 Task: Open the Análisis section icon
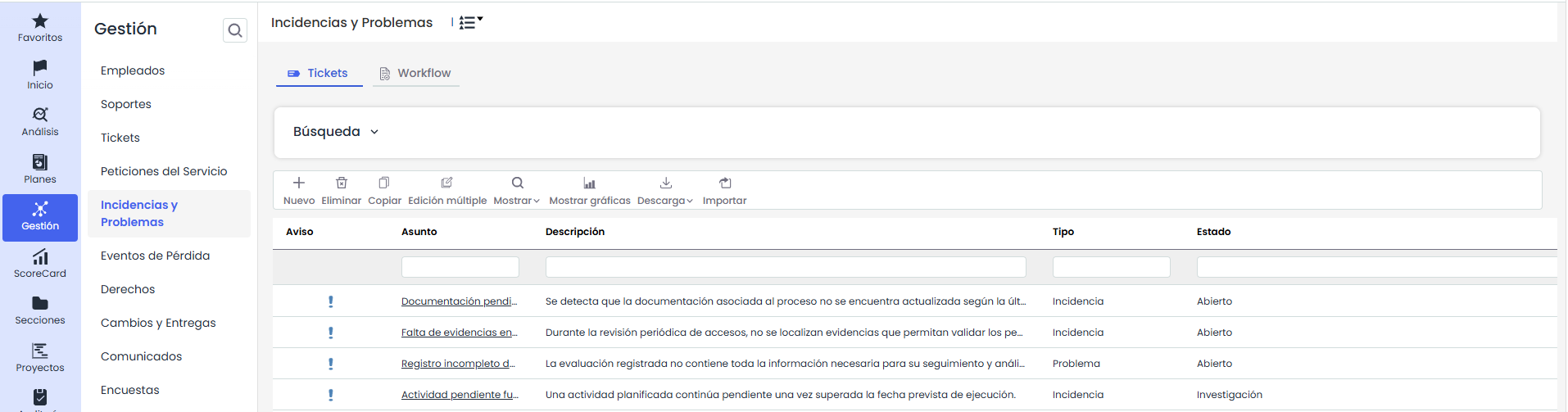point(40,115)
